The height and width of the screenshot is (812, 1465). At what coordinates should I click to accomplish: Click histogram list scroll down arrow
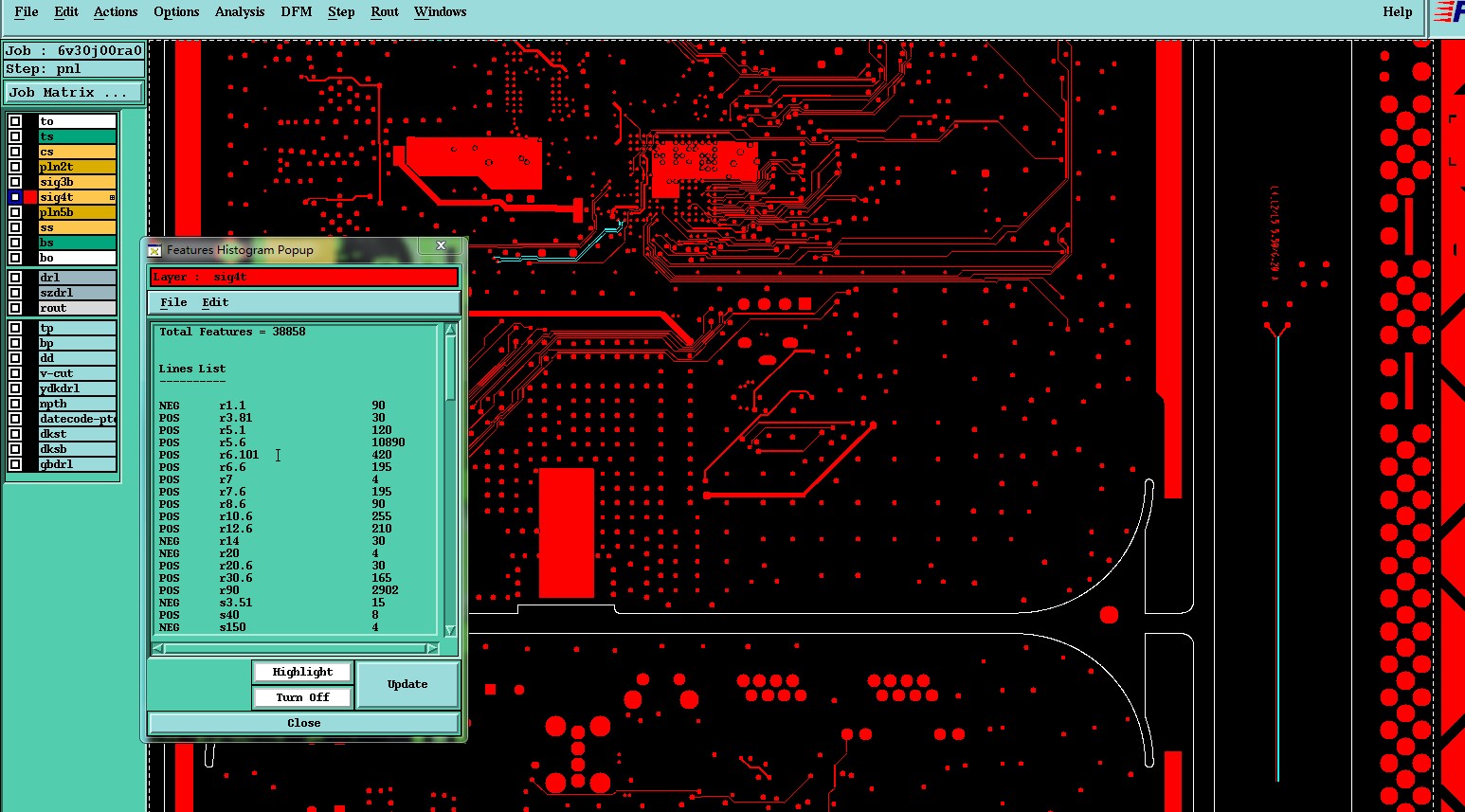pos(450,631)
